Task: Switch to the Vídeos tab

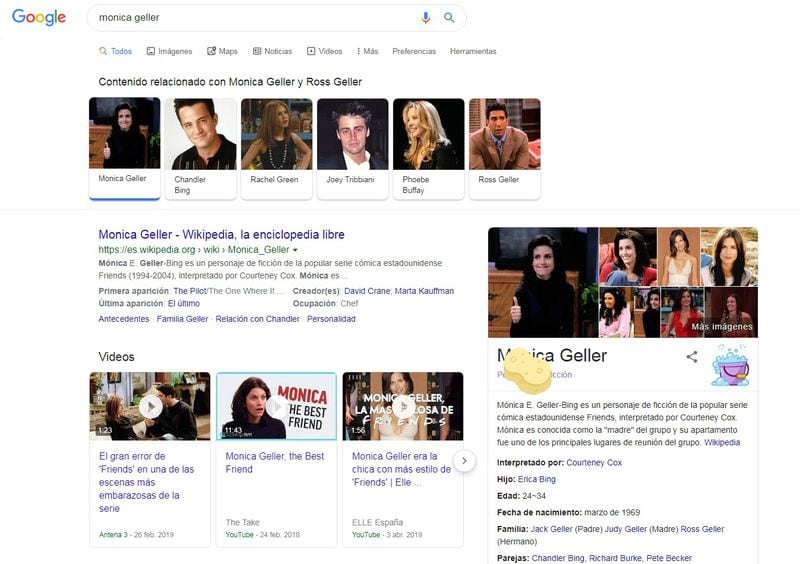Action: pyautogui.click(x=324, y=51)
